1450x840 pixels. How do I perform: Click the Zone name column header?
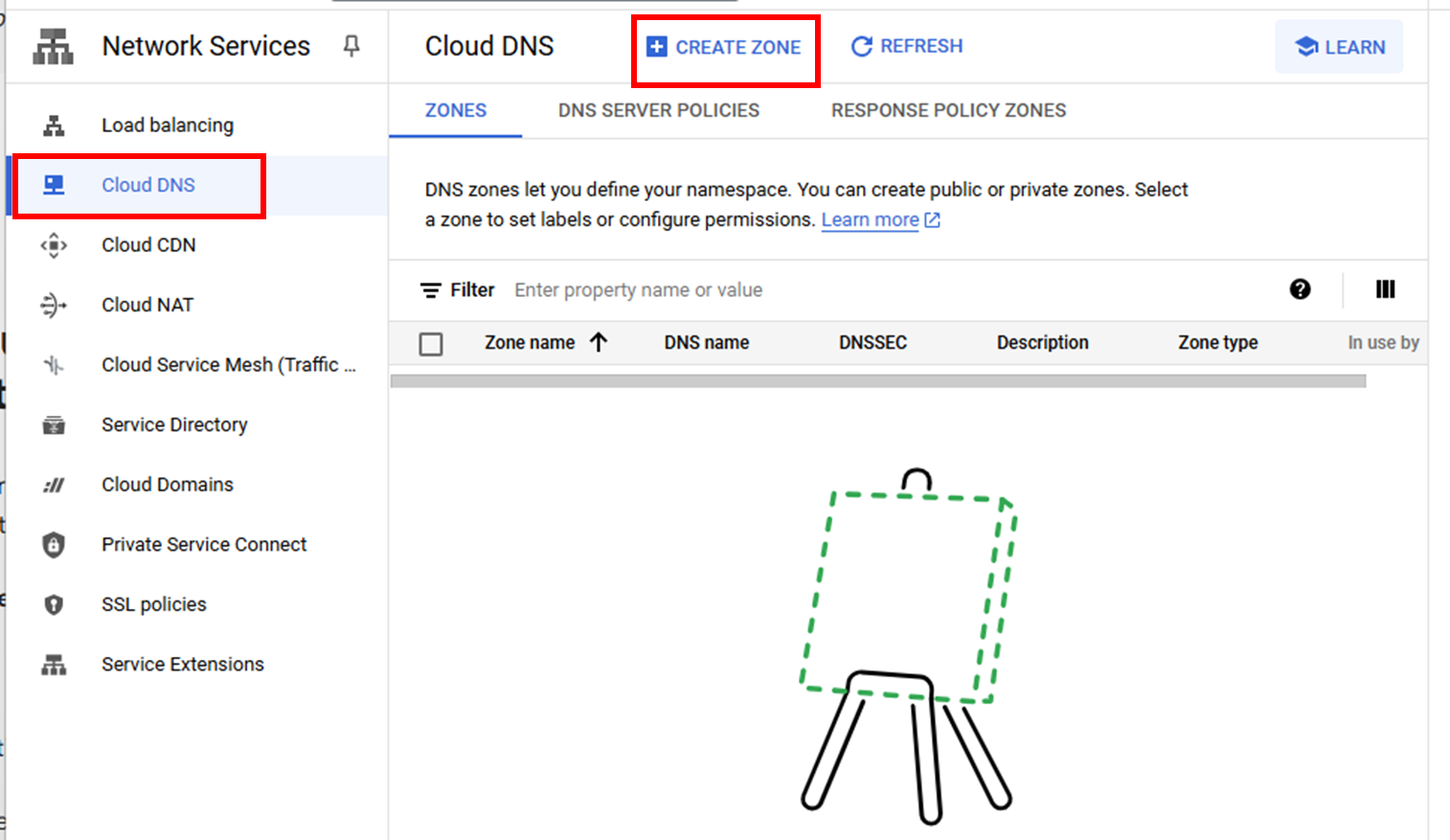(x=530, y=342)
